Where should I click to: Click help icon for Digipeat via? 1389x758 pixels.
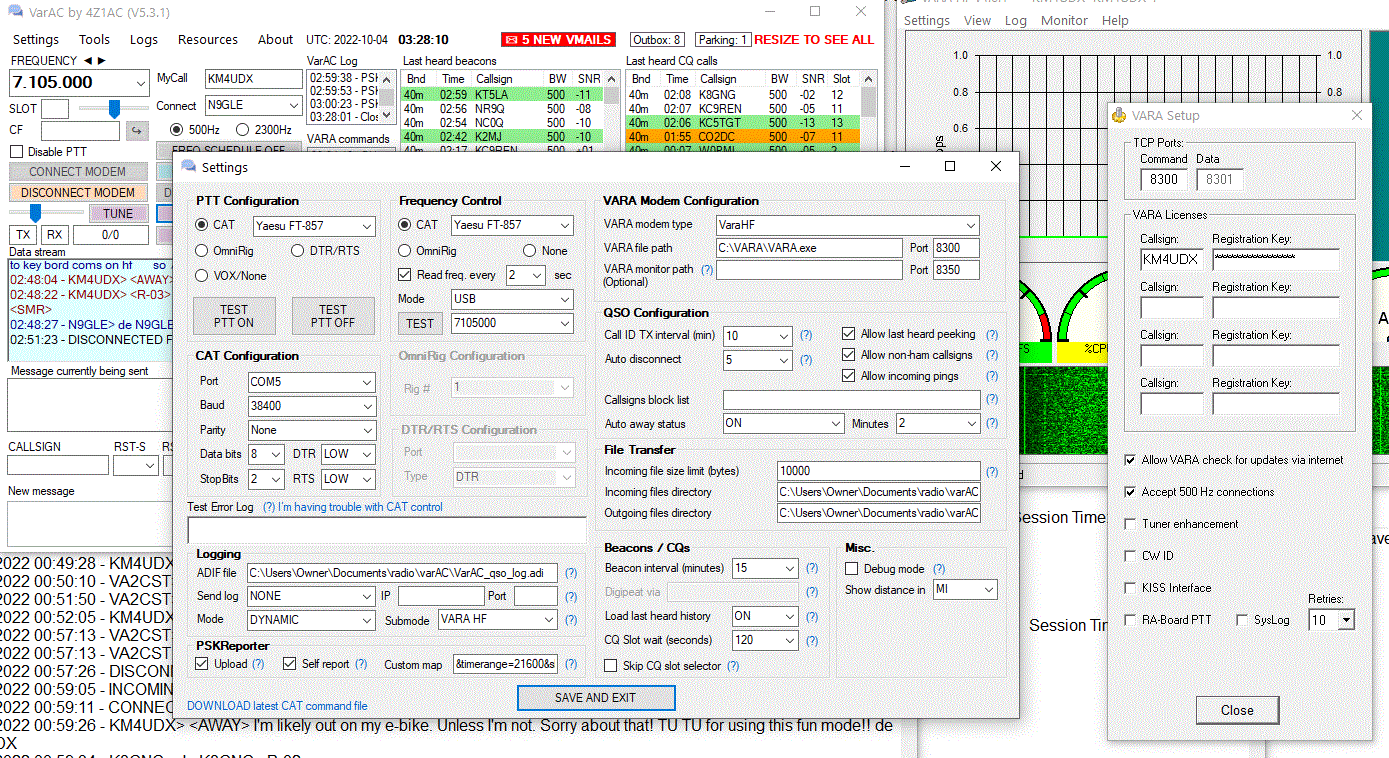pos(813,592)
